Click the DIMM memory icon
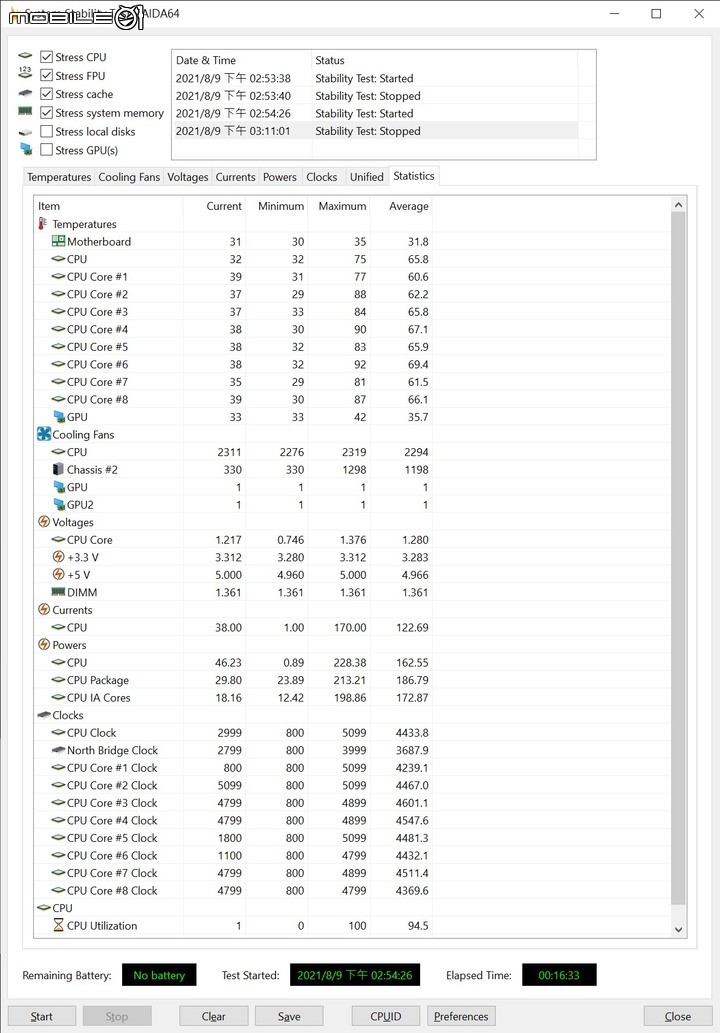 click(x=59, y=592)
